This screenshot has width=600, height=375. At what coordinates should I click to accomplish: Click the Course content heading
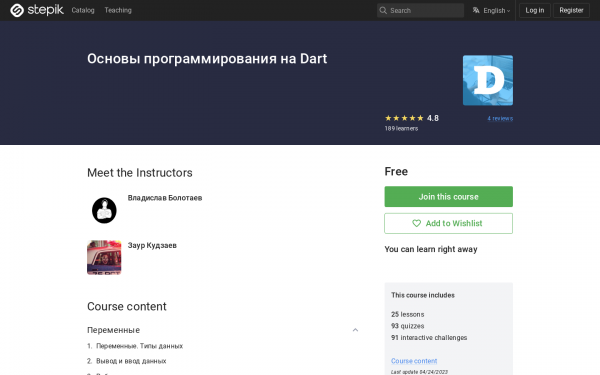(127, 307)
